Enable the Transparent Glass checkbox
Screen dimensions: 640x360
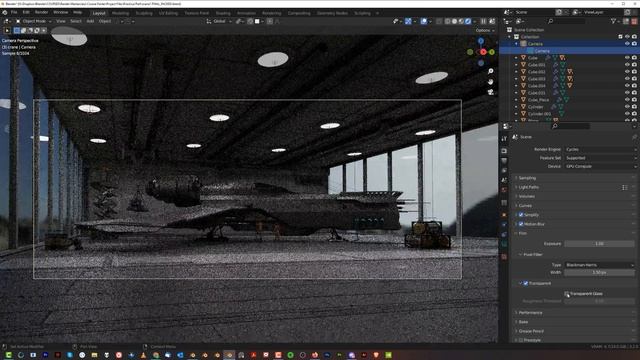(567, 294)
